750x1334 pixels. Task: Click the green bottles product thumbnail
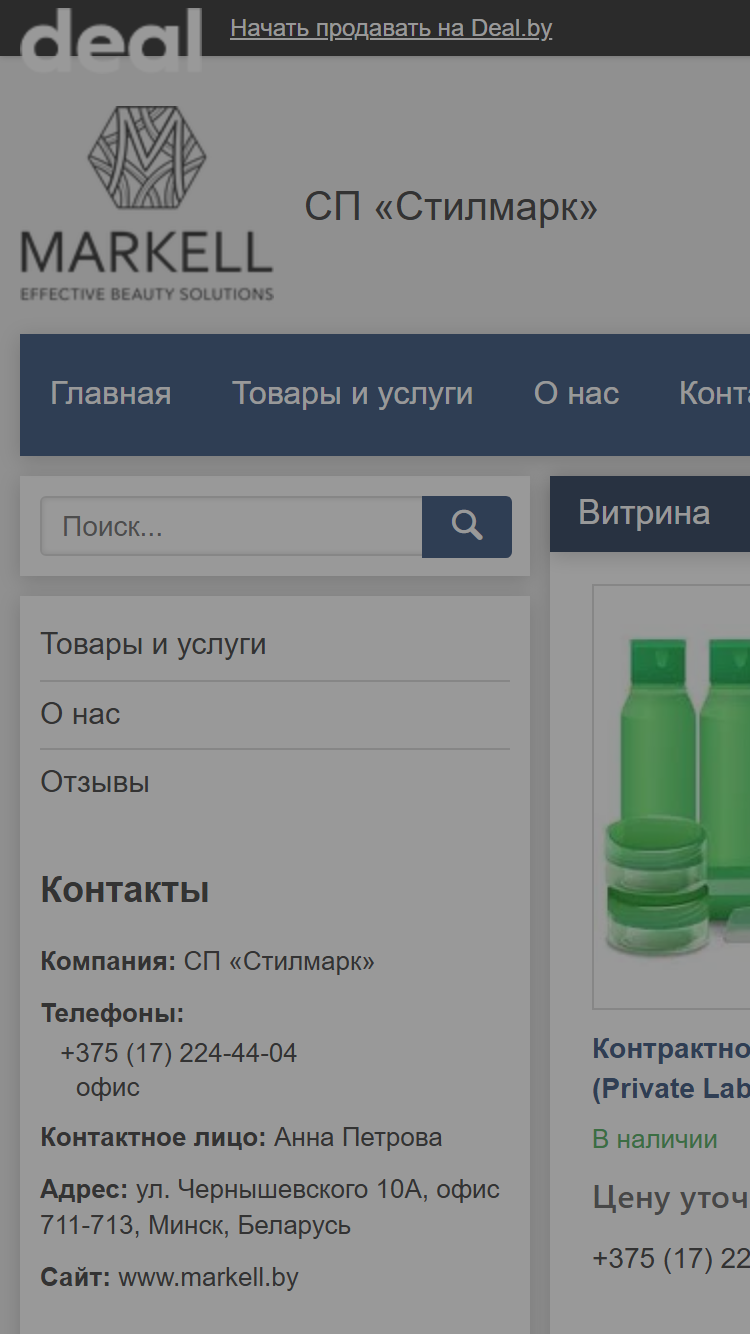672,797
